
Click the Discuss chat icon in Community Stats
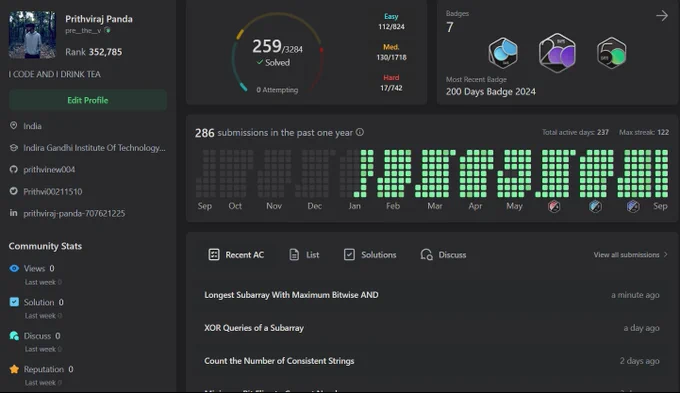14,336
